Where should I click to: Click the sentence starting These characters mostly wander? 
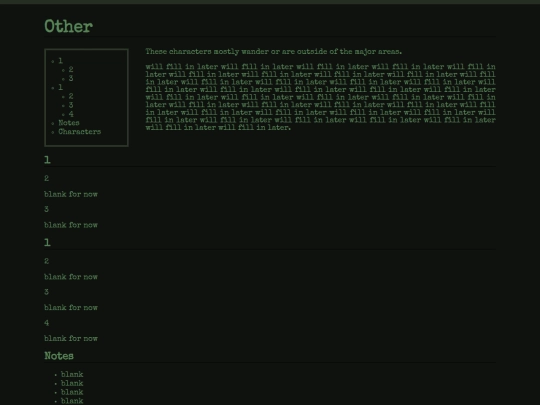(273, 52)
